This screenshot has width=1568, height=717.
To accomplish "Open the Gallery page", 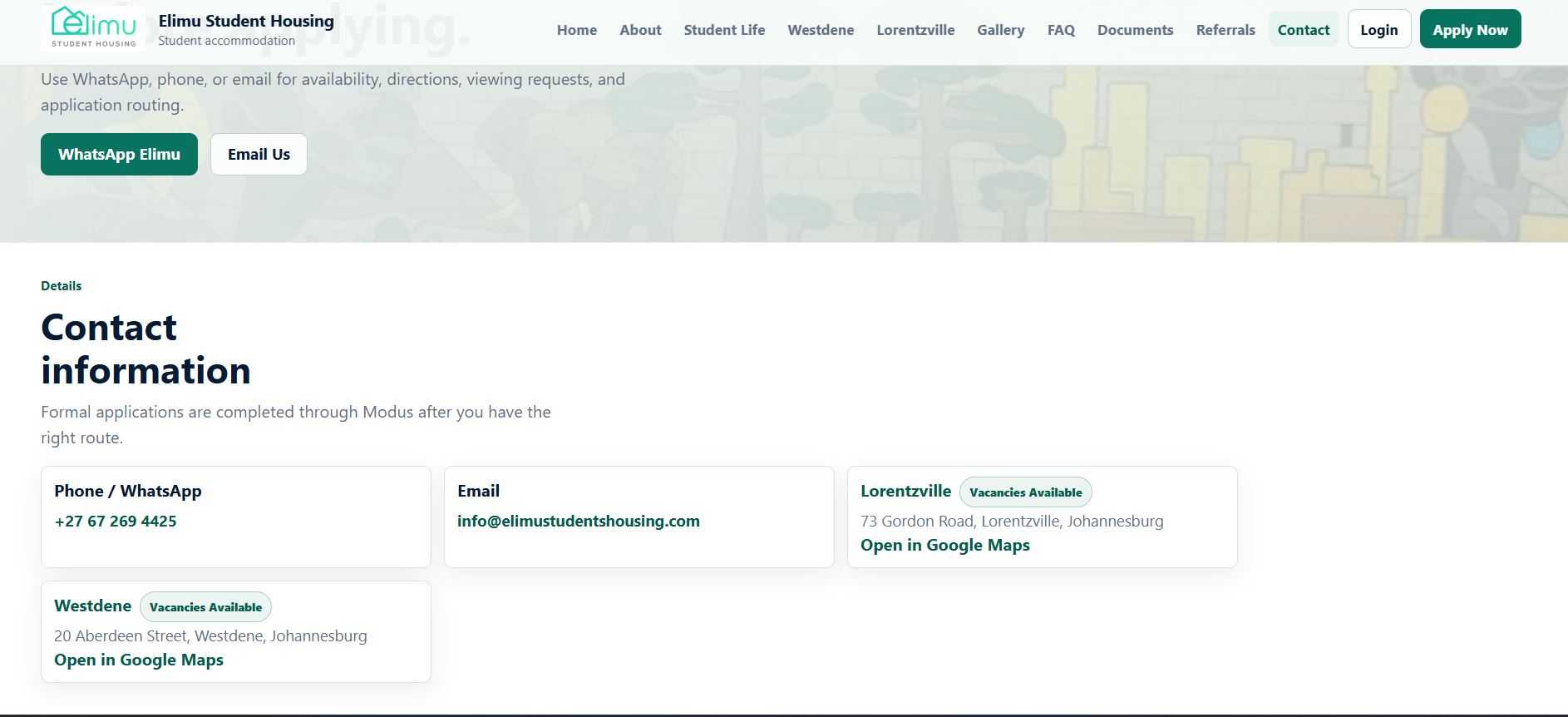I will (1000, 30).
